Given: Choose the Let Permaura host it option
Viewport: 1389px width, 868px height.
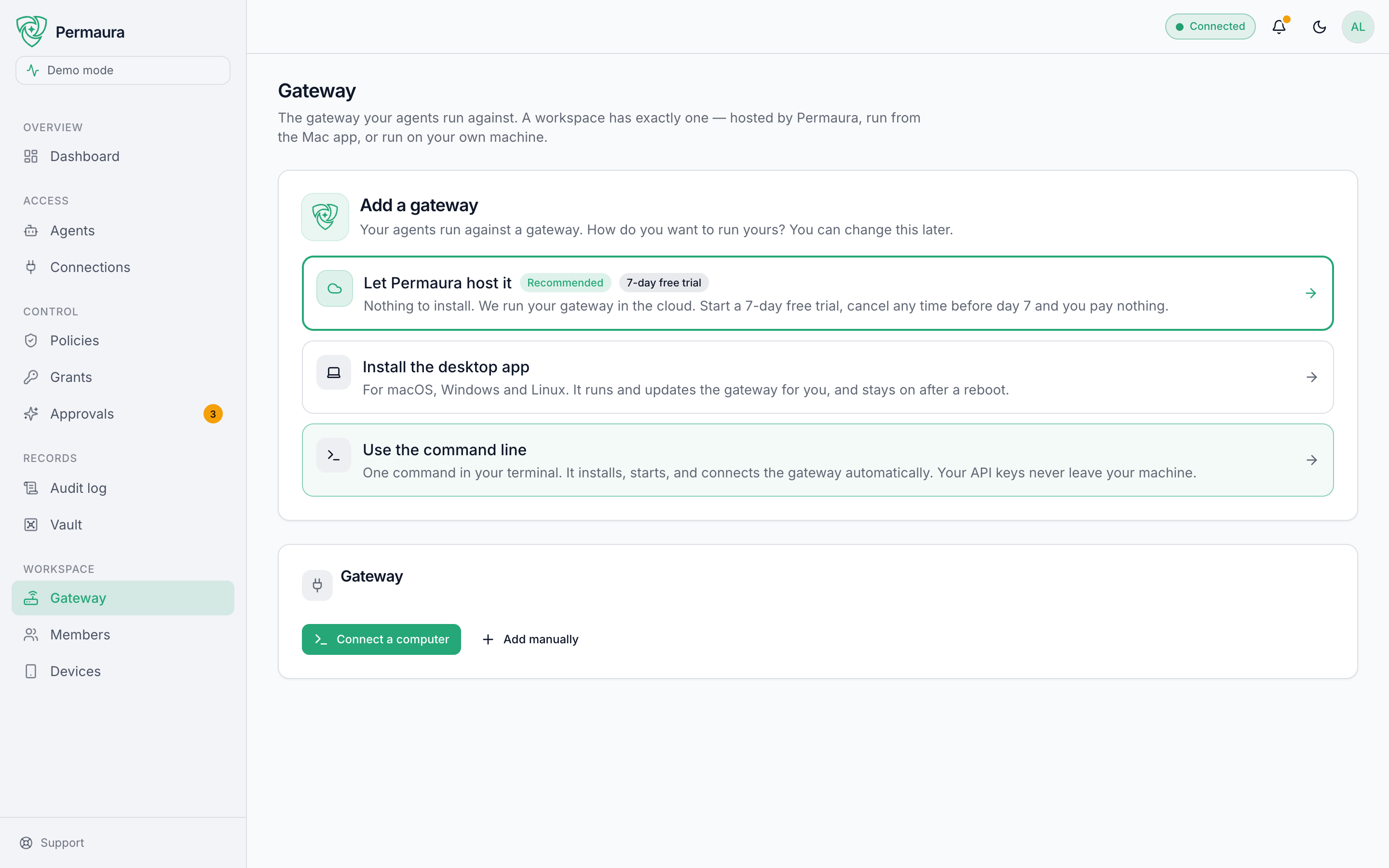Looking at the screenshot, I should point(817,293).
